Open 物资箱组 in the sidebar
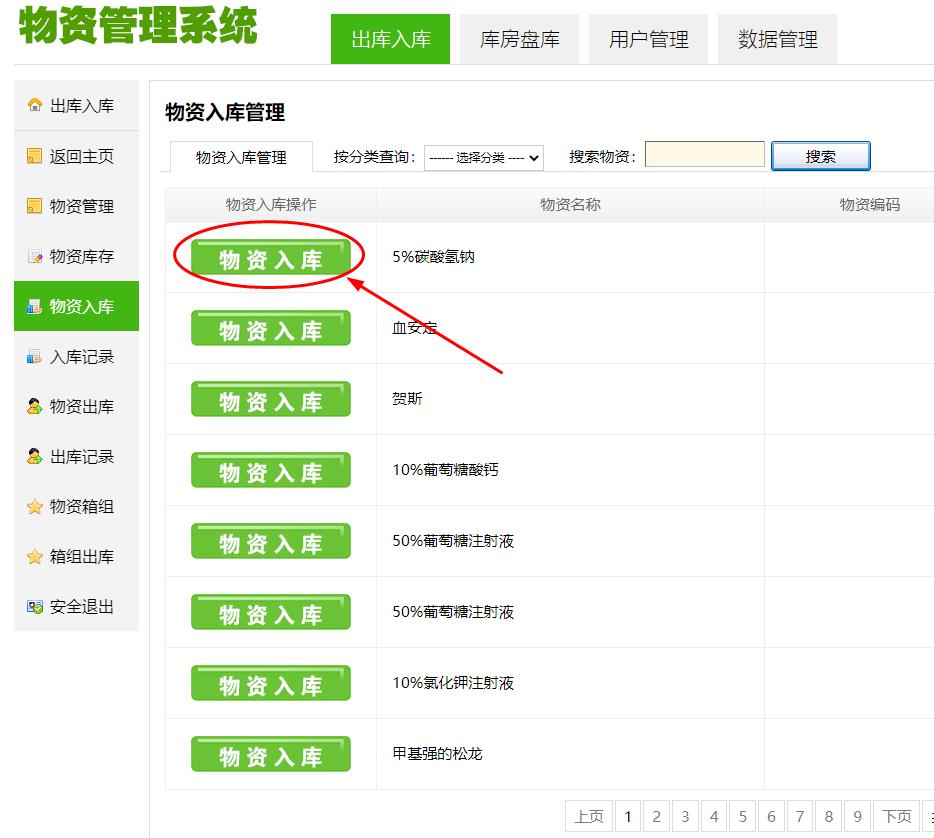Screen dimensions: 934x838 [x=76, y=507]
